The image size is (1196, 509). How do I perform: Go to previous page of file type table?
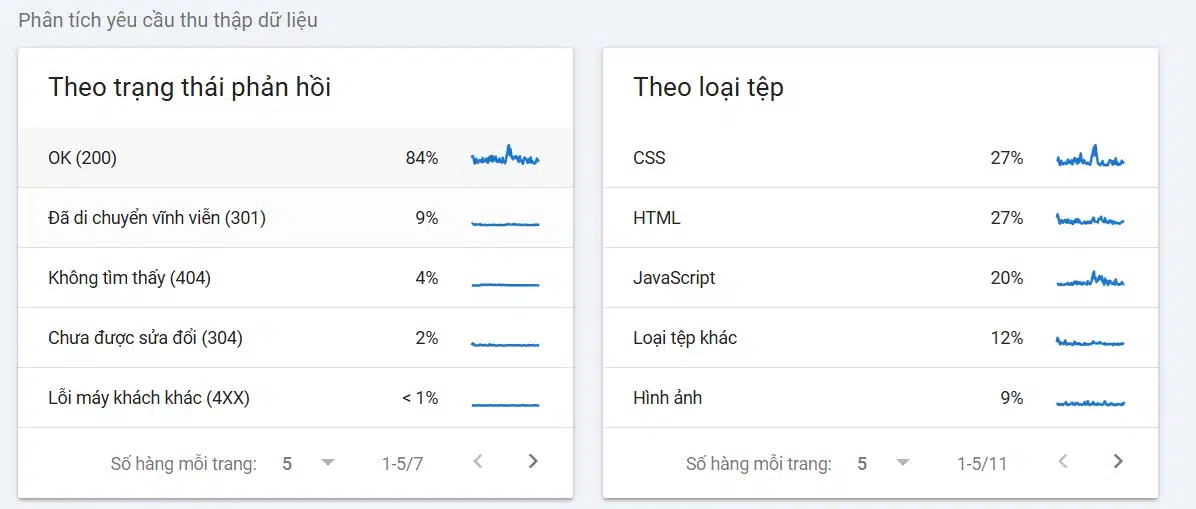pyautogui.click(x=1063, y=461)
